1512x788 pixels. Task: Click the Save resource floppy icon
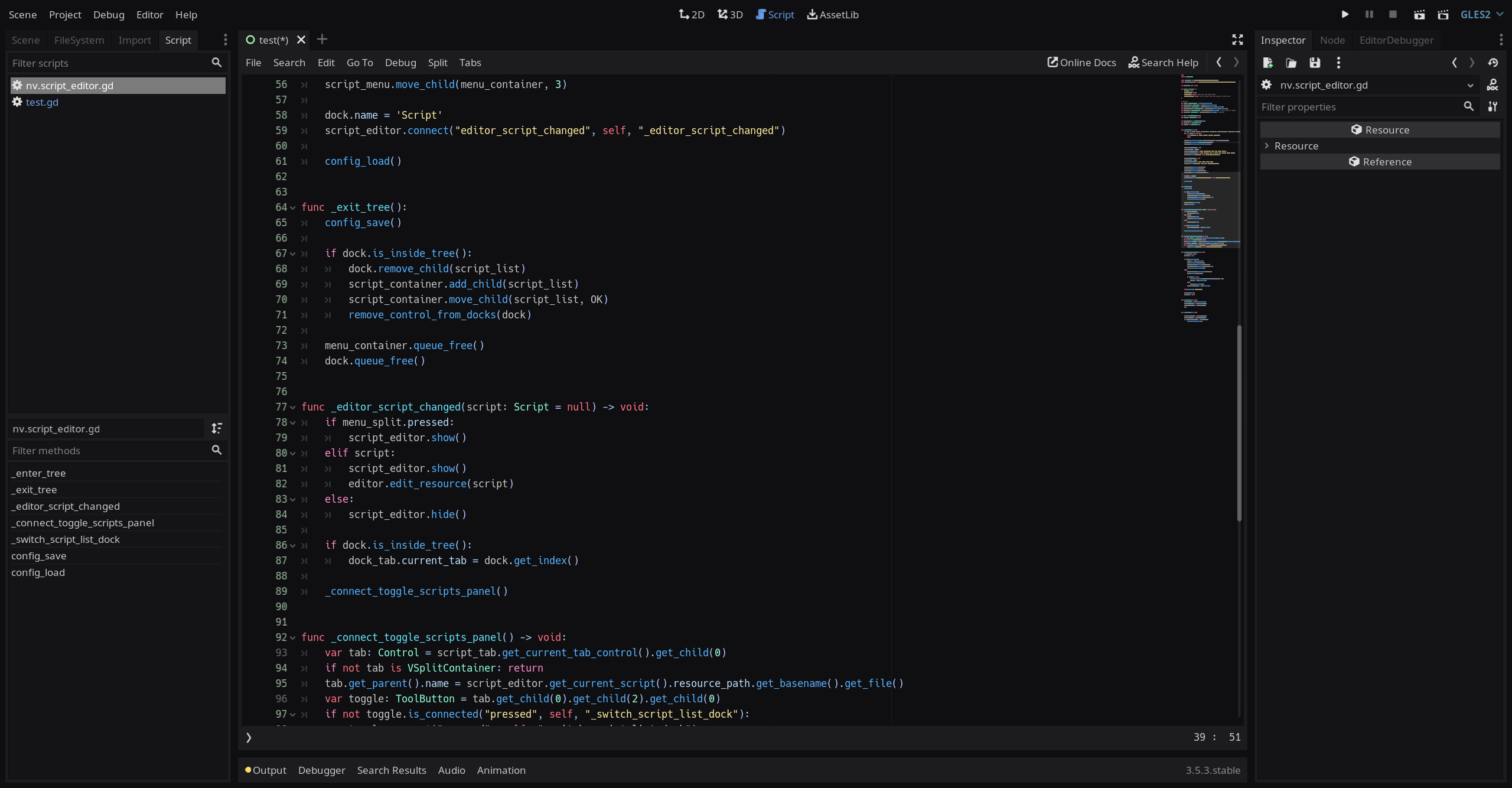(1315, 63)
